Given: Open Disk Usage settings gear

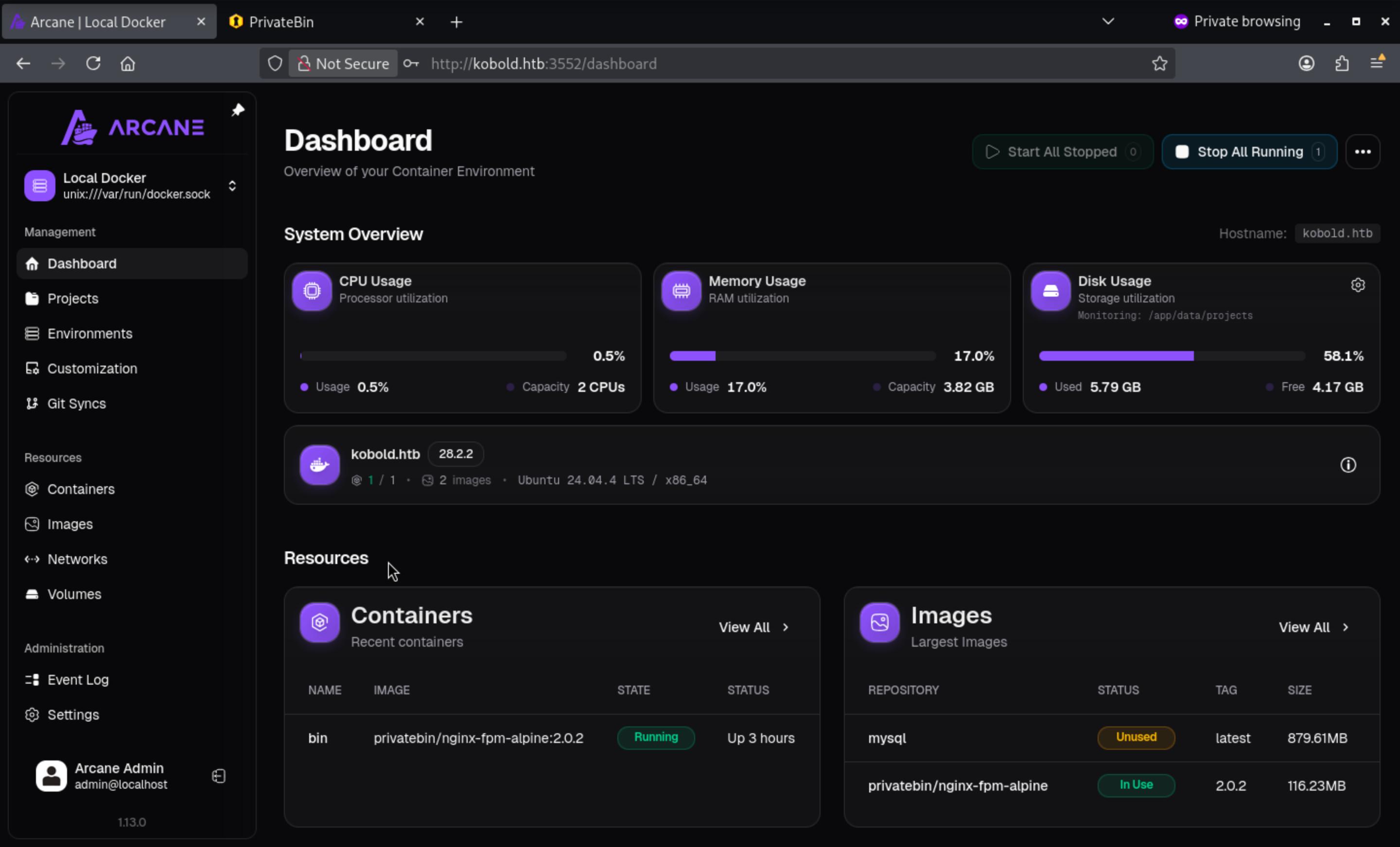Looking at the screenshot, I should coord(1357,285).
